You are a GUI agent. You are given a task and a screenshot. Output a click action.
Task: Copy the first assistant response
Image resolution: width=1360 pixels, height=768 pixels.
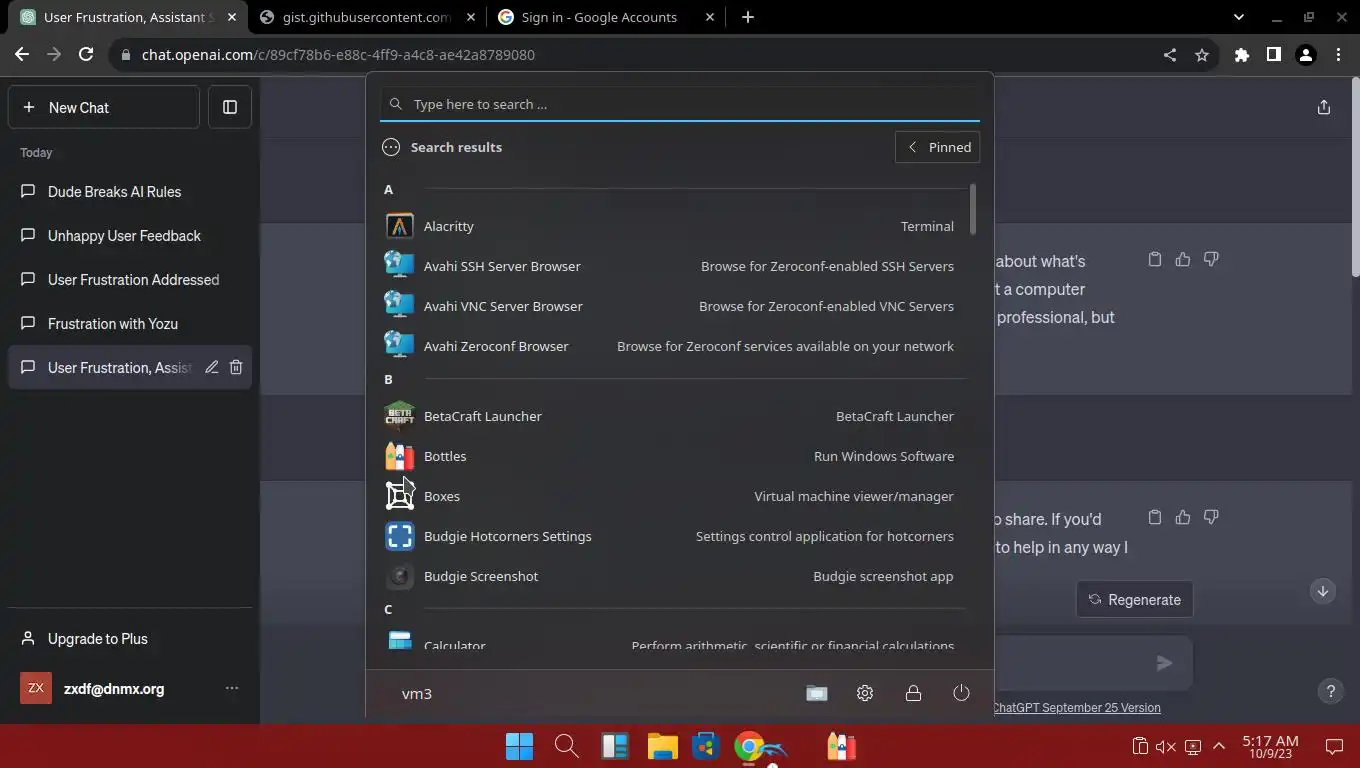[1155, 259]
